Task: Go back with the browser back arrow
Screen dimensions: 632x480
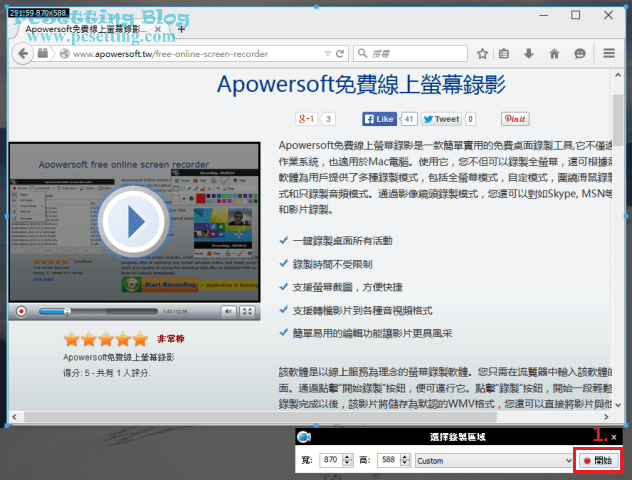Action: (23, 54)
